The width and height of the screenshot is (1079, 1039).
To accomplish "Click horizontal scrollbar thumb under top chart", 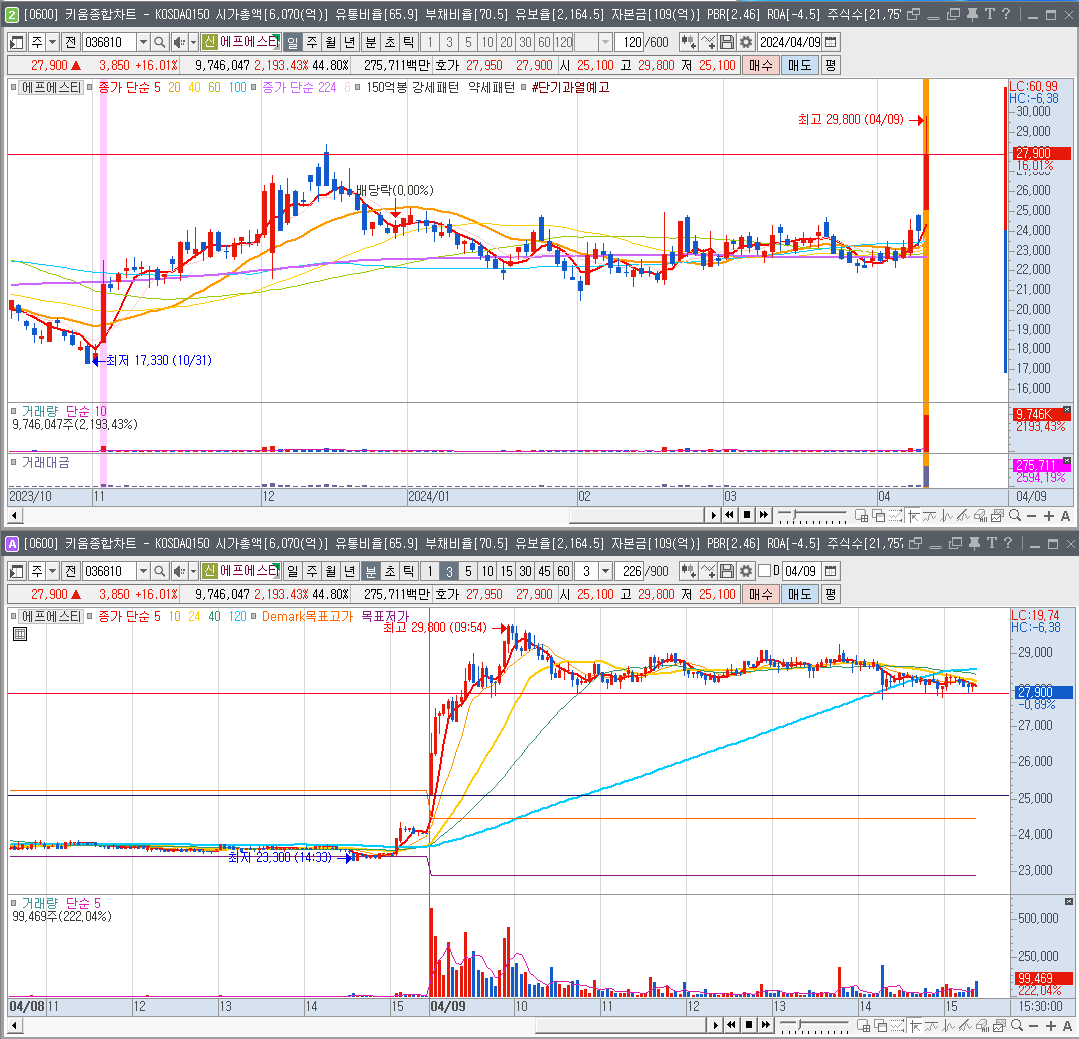I will [637, 515].
